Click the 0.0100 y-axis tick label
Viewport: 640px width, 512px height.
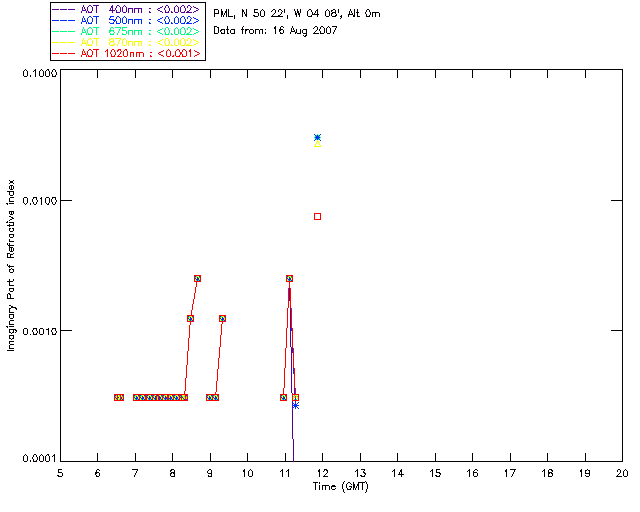pyautogui.click(x=39, y=201)
